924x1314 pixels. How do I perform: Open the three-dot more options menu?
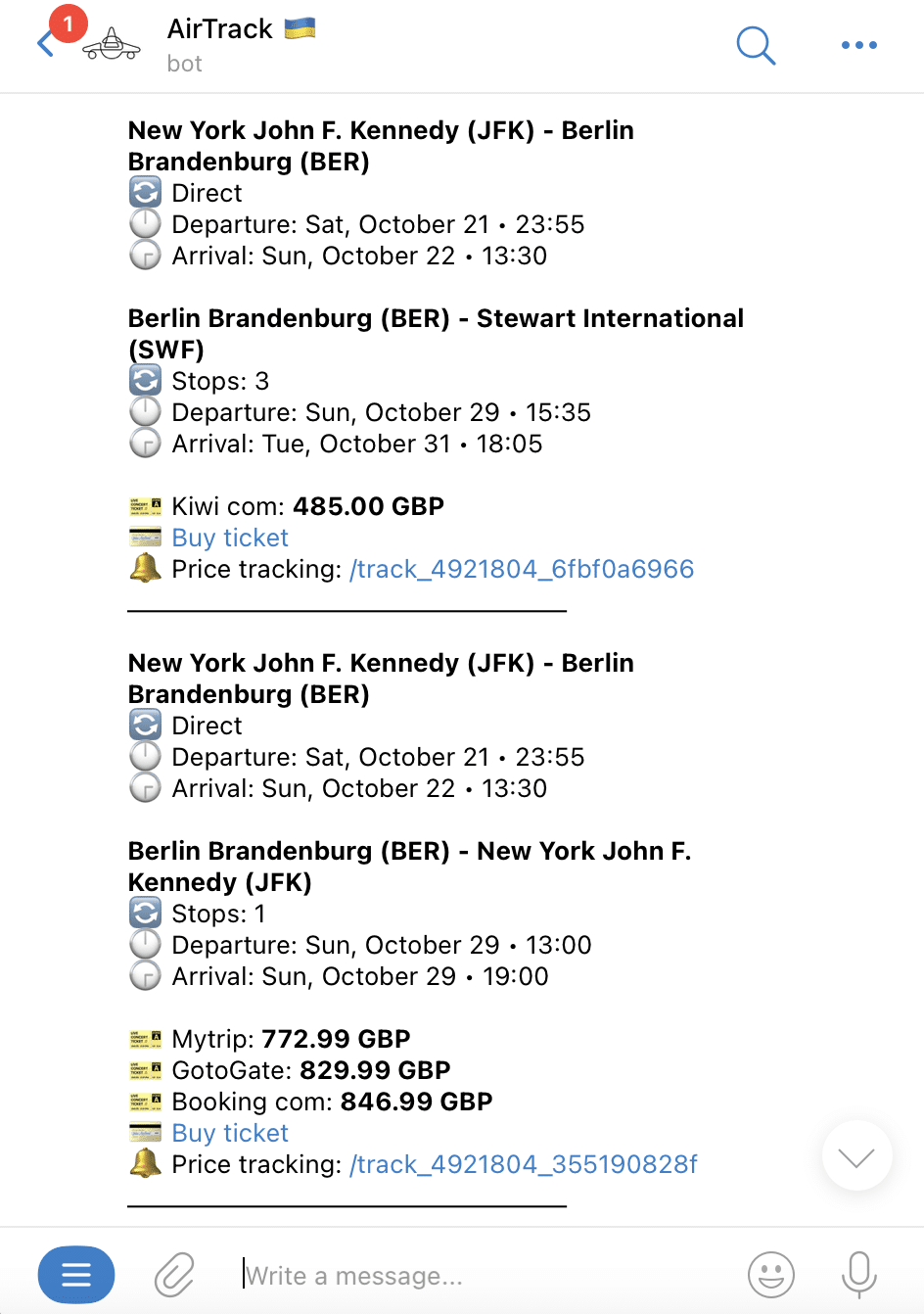tap(858, 45)
